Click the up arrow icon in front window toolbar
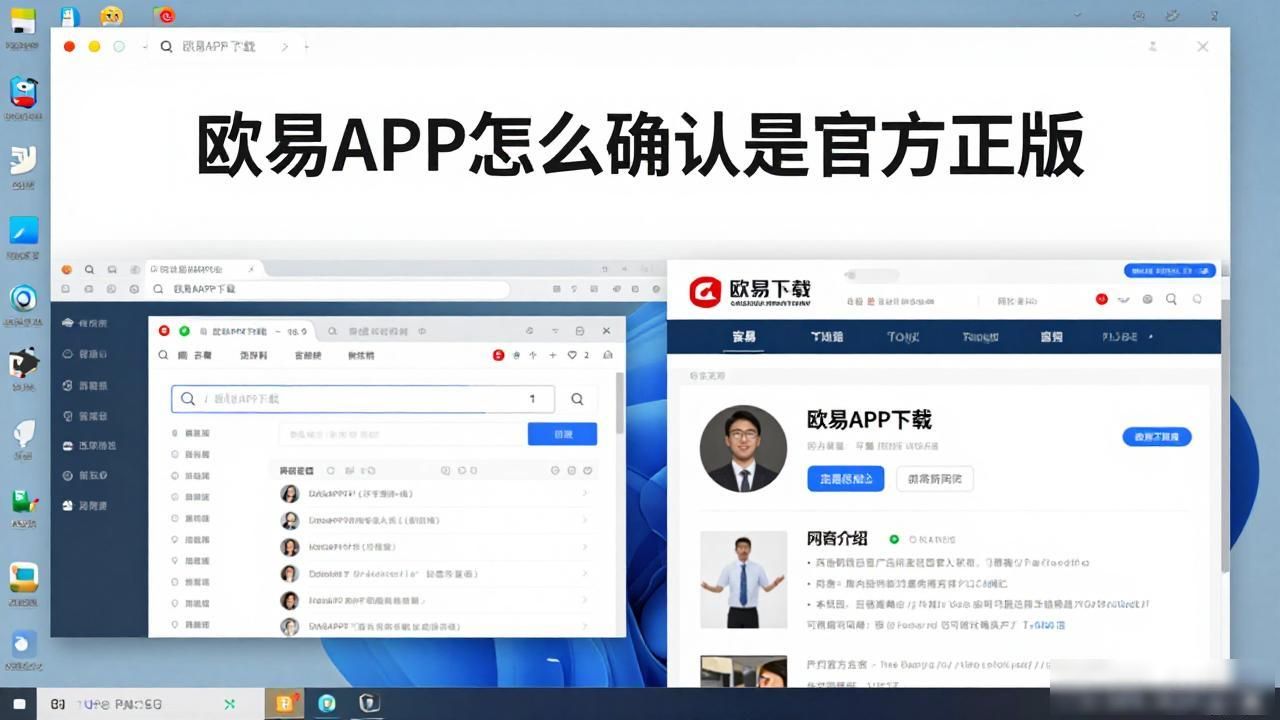 533,355
